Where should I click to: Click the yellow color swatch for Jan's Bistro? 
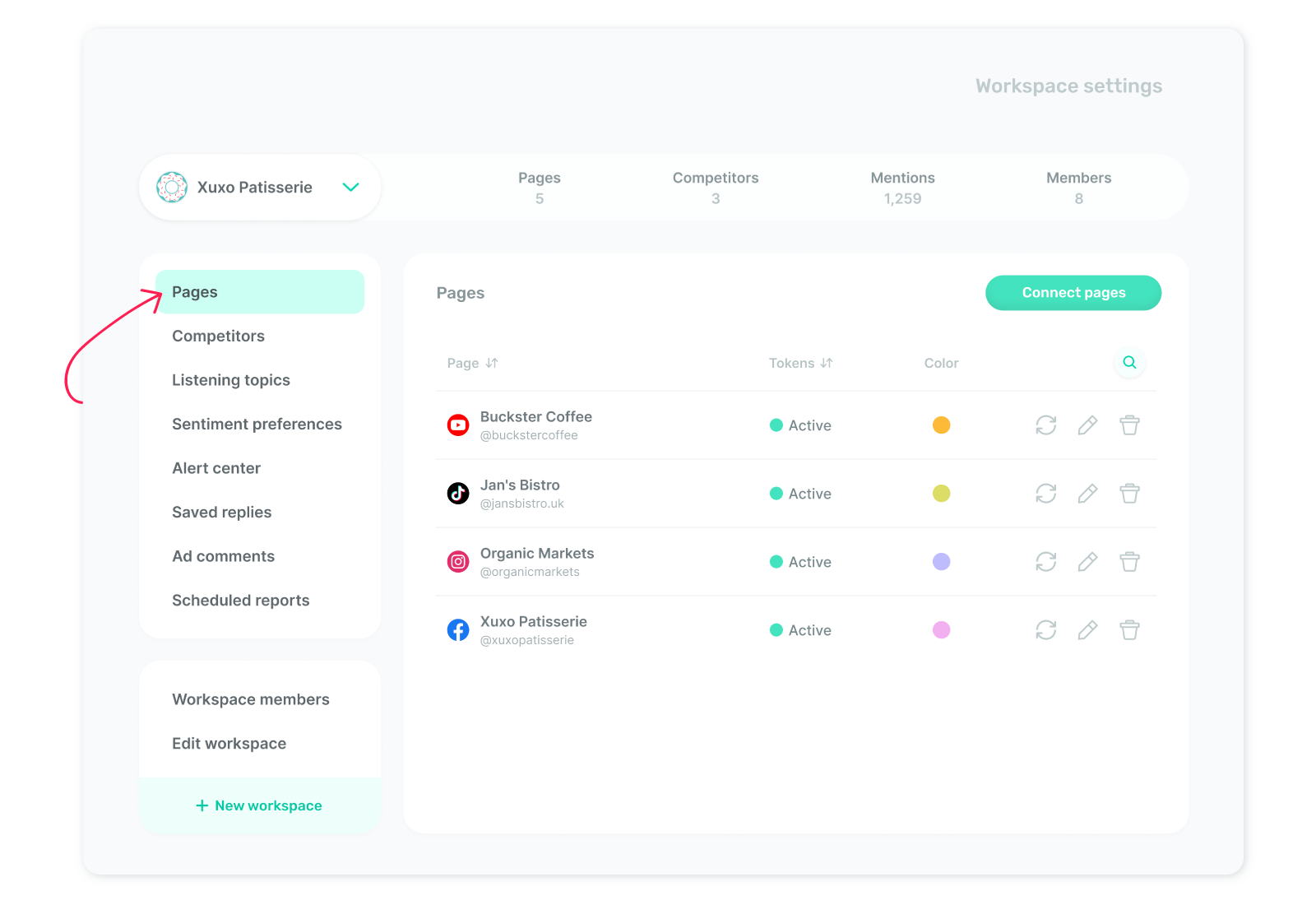[x=941, y=494]
